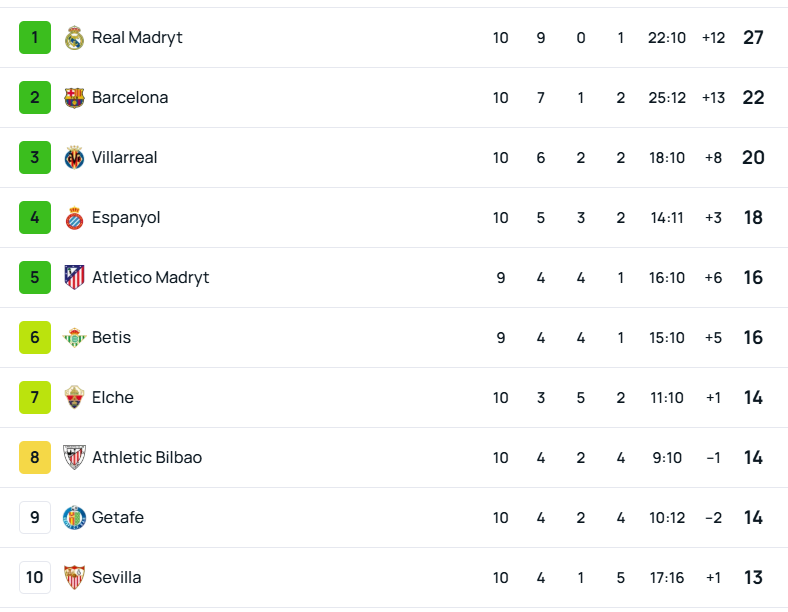
Task: Click the Barcelona club crest
Action: 74,98
